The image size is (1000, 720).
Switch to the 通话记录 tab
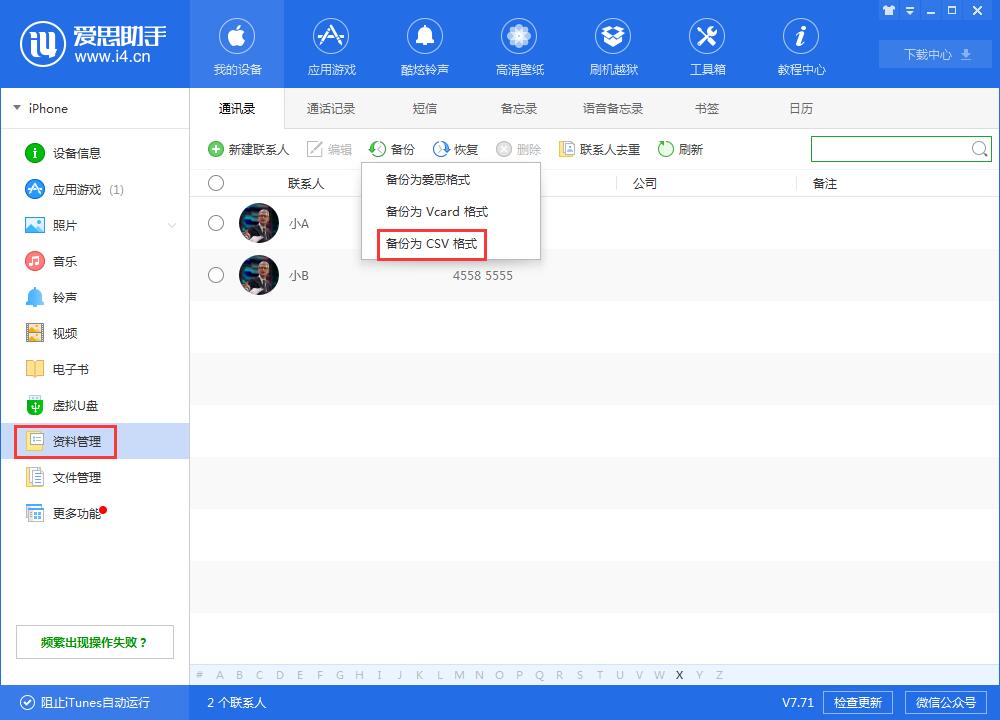point(330,108)
